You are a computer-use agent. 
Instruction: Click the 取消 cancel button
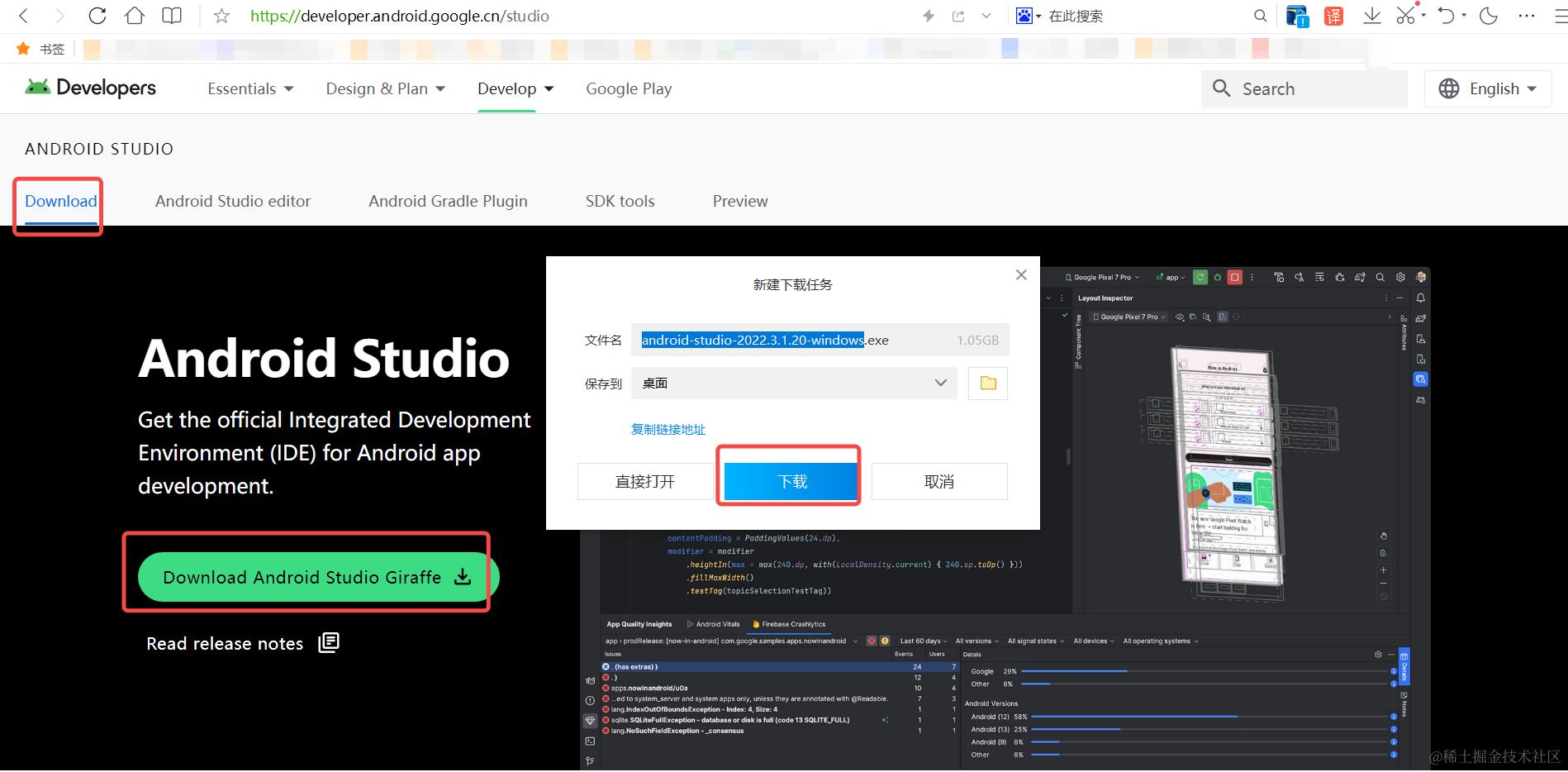(x=939, y=481)
